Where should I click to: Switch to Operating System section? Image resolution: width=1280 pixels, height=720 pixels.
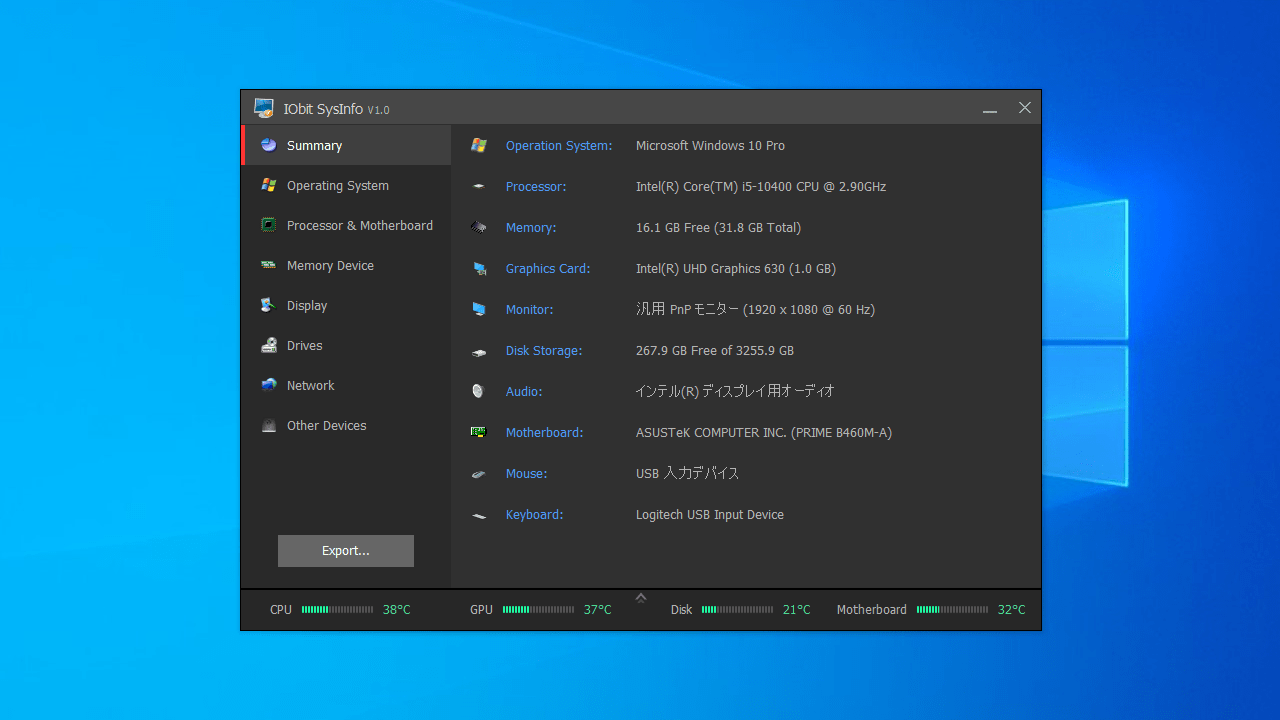tap(346, 185)
